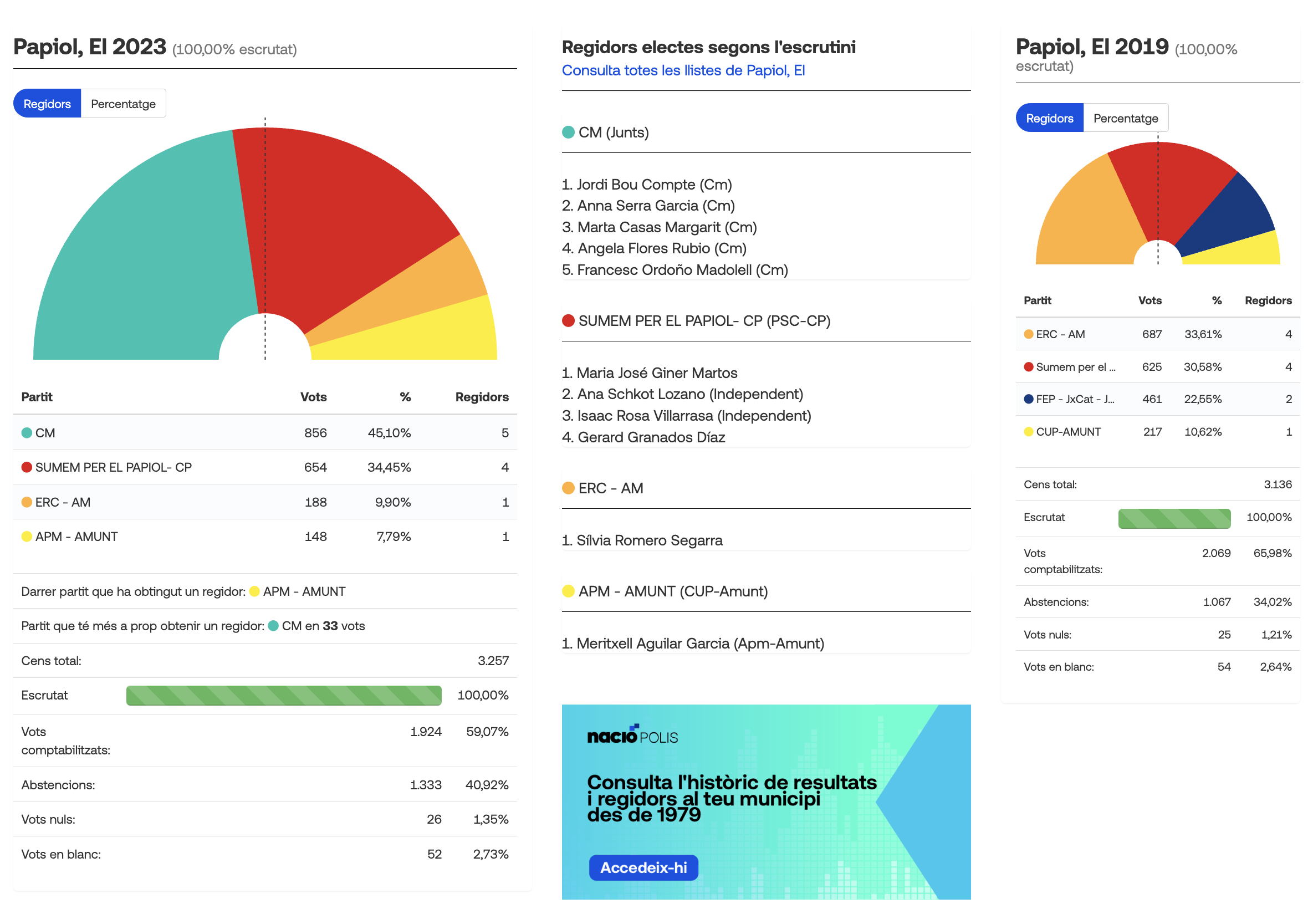Viewport: 1313px width, 924px height.
Task: Click the red dot beside the SUMEM PER EL PAPIOL- CP (PSC-CP) heading
Action: (x=568, y=320)
